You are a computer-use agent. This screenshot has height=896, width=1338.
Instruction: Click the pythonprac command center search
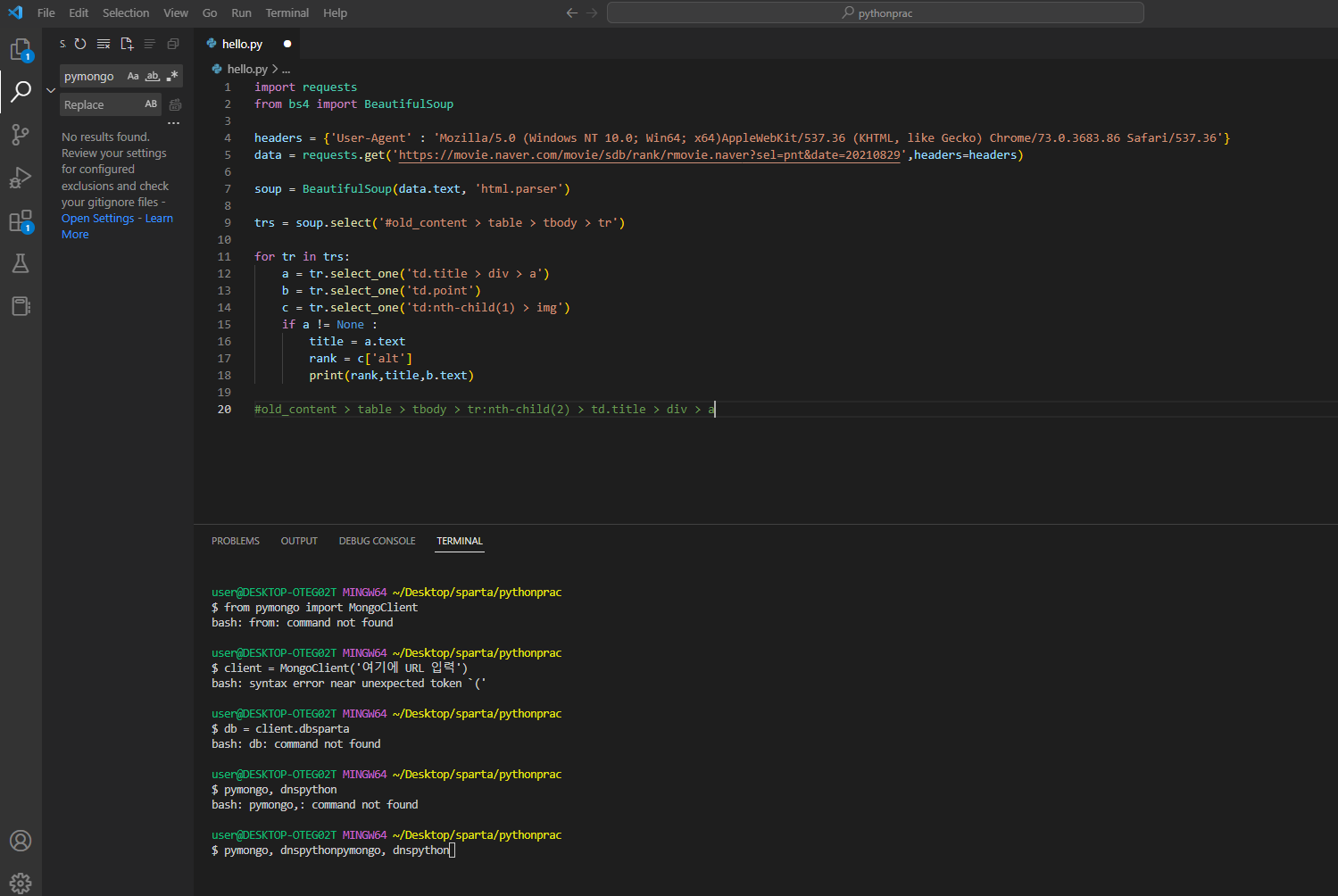coord(875,12)
